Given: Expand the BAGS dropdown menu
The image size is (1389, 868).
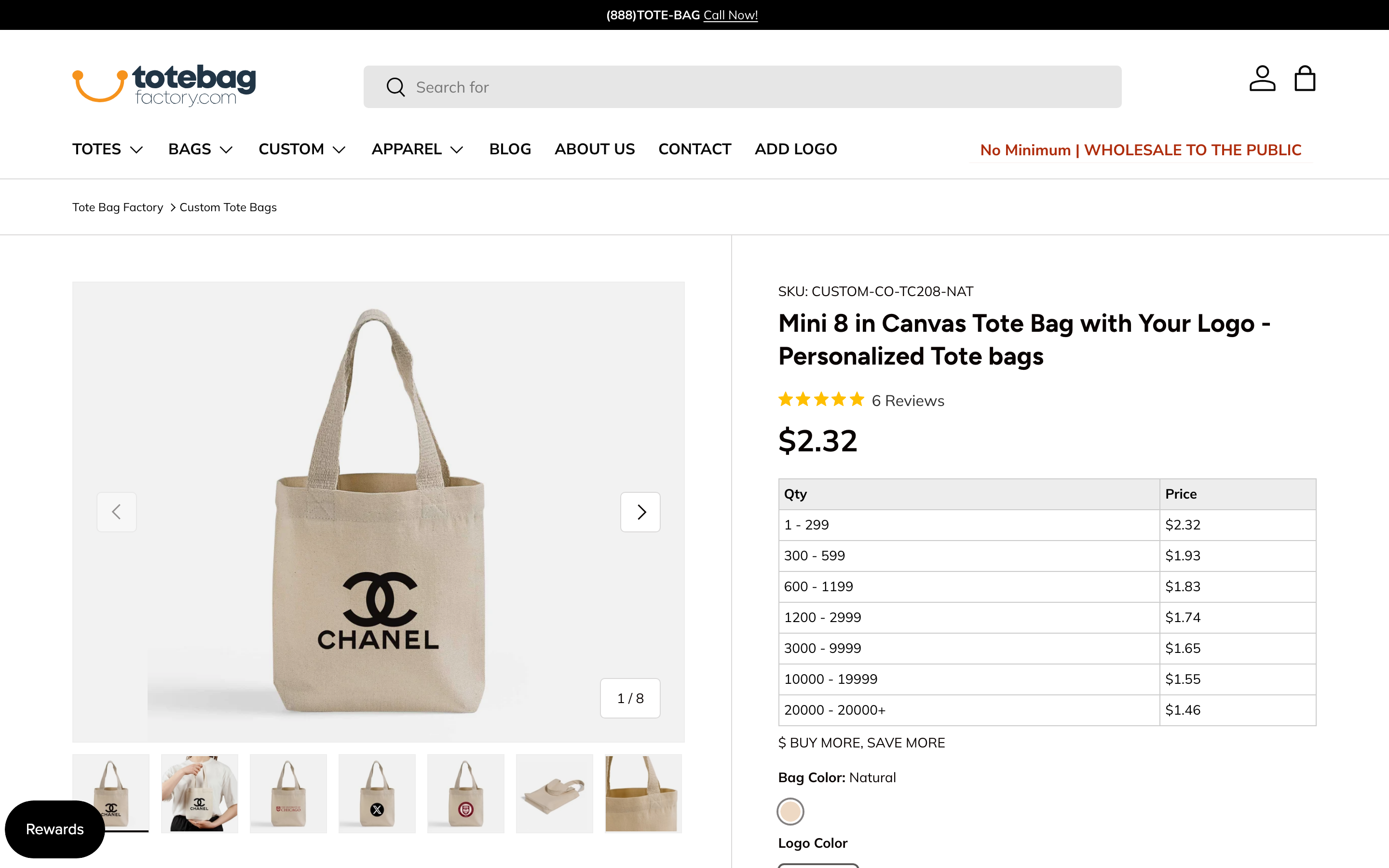Looking at the screenshot, I should coord(200,149).
